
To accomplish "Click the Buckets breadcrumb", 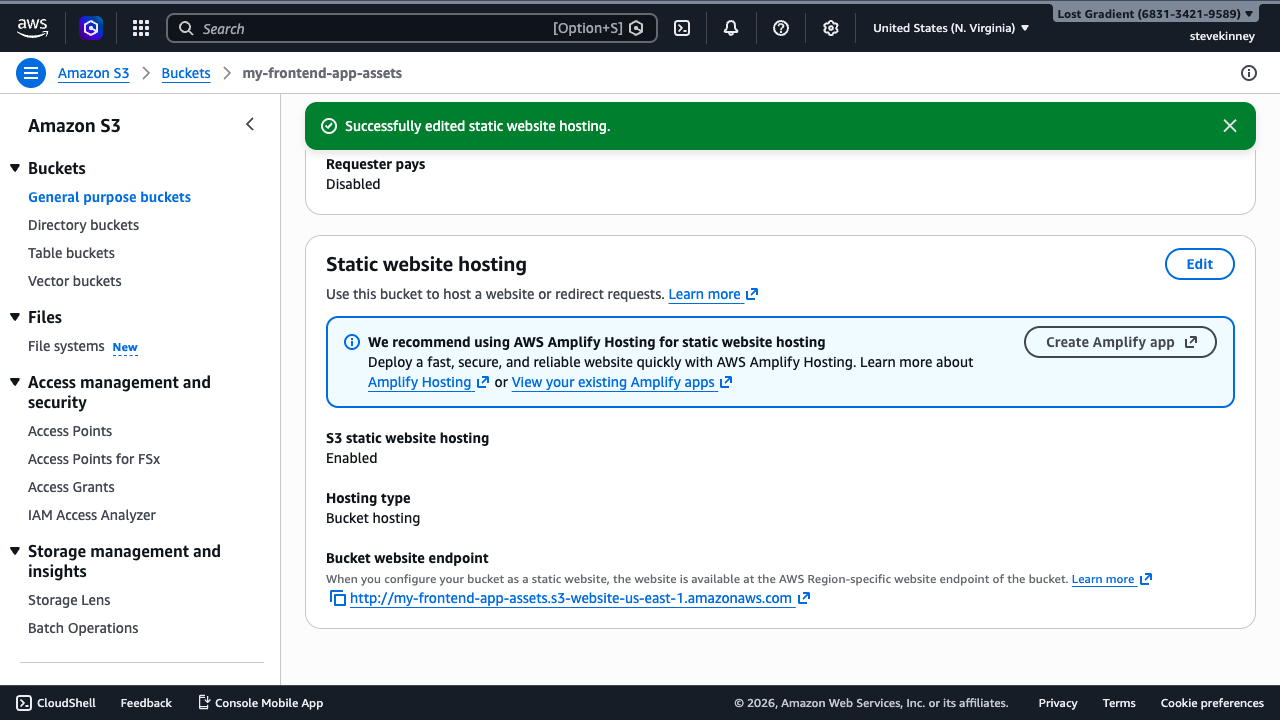I will click(x=186, y=73).
